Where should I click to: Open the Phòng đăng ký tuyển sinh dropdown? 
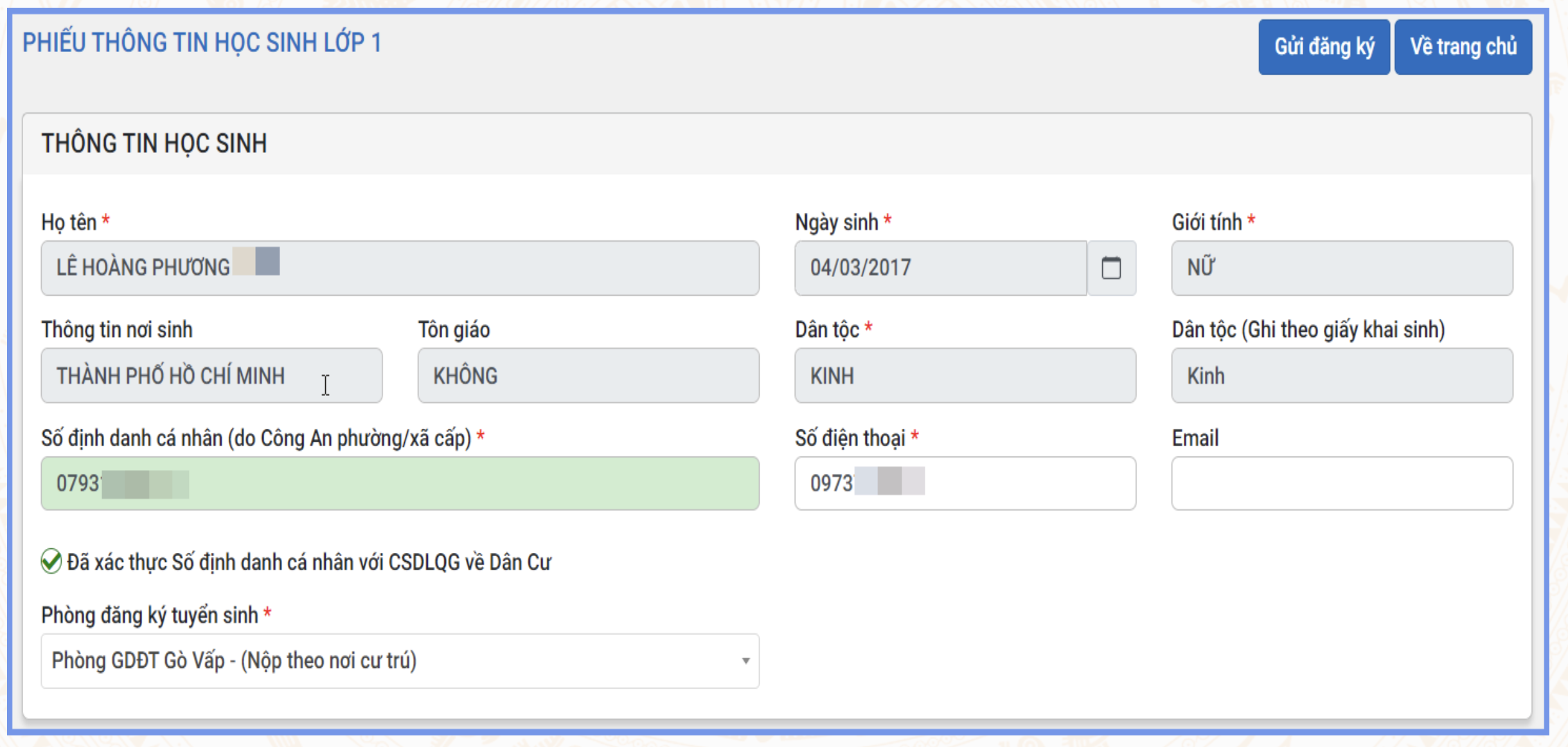click(386, 661)
